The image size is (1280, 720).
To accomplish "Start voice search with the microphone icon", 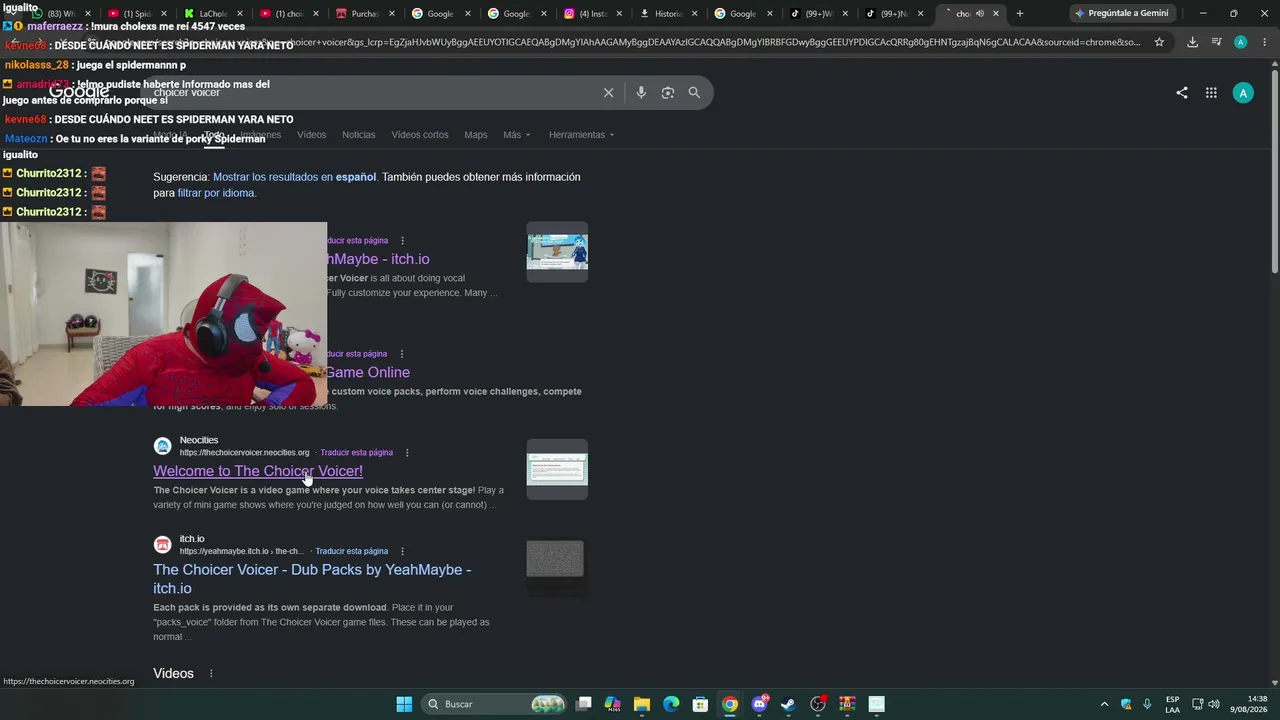I will tap(641, 92).
